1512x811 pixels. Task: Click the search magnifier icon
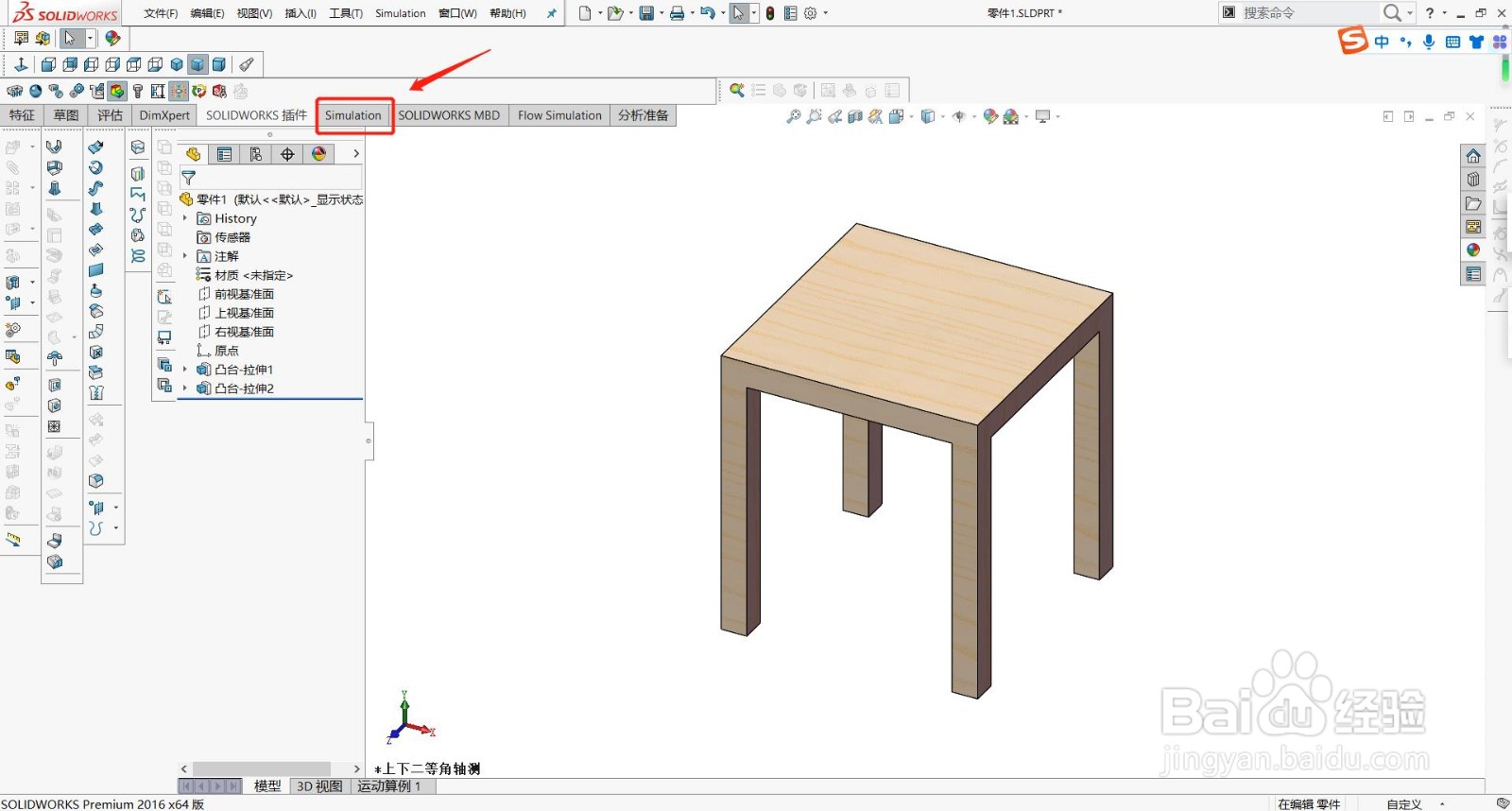click(x=1392, y=13)
